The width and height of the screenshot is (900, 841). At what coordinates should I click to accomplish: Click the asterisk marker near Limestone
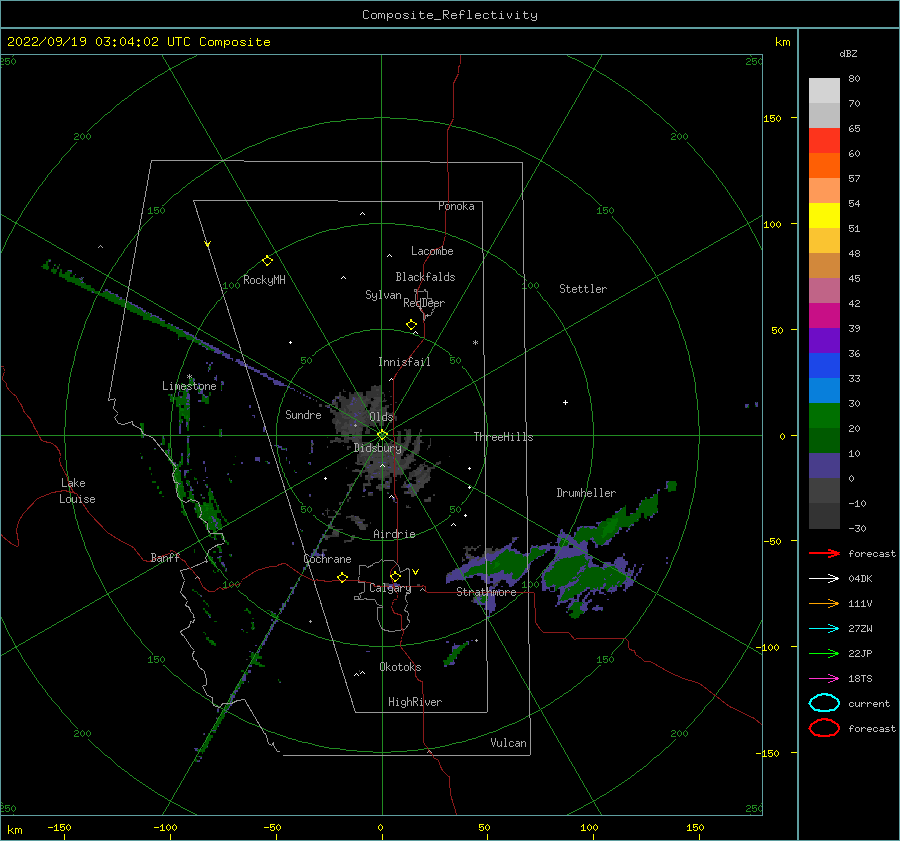click(189, 377)
